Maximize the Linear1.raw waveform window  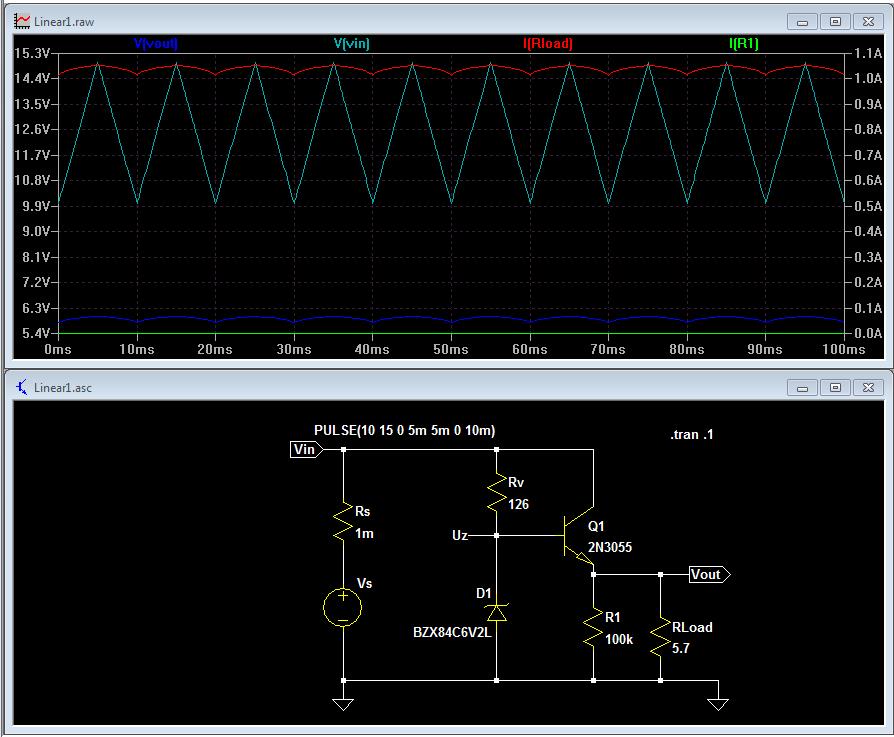point(836,21)
